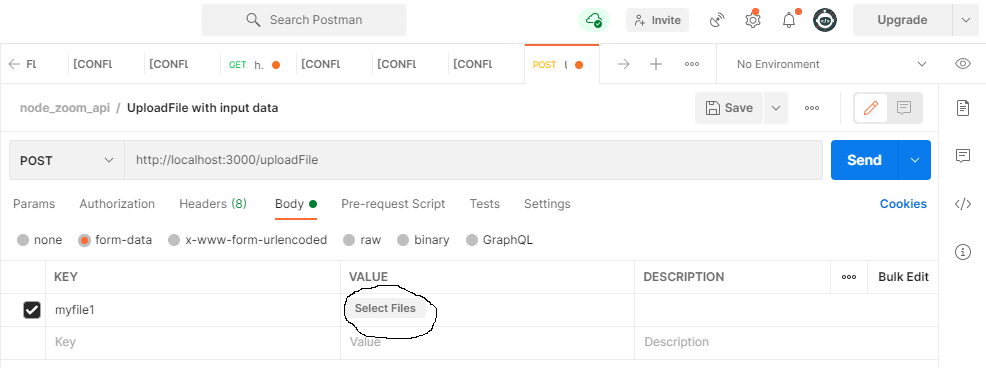Expand the Save options dropdown arrow

coord(775,108)
